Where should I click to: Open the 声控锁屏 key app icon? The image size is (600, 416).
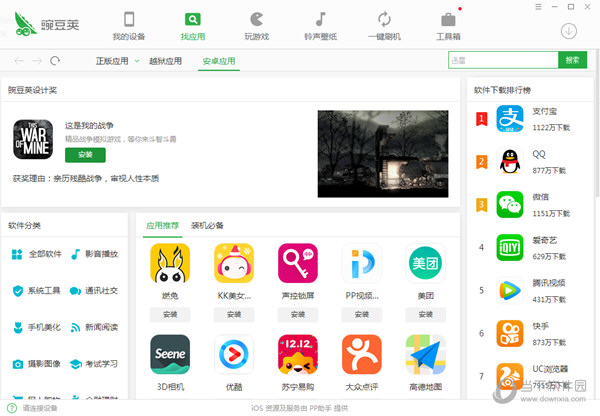(298, 263)
